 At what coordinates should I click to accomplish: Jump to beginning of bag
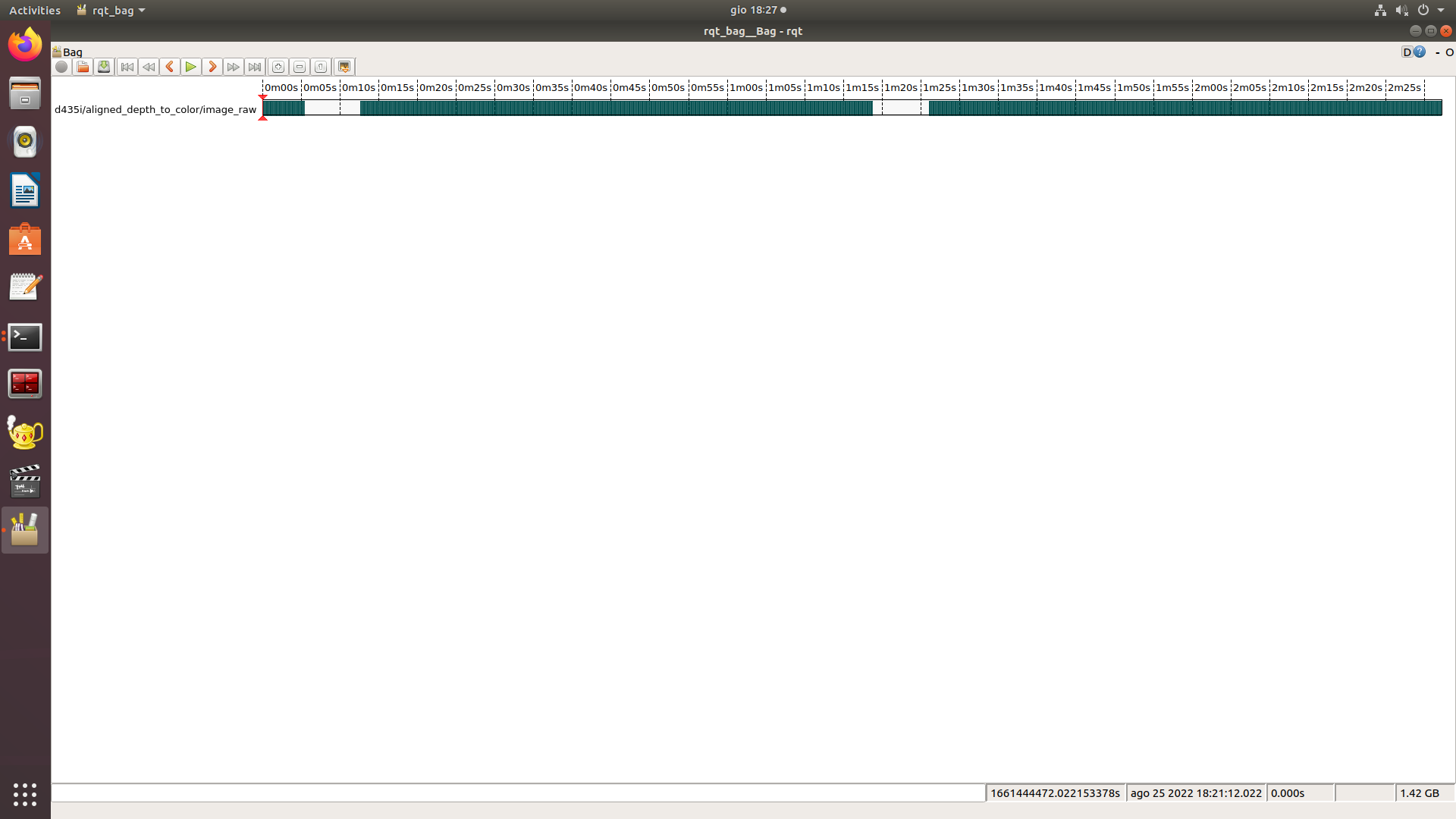[127, 67]
